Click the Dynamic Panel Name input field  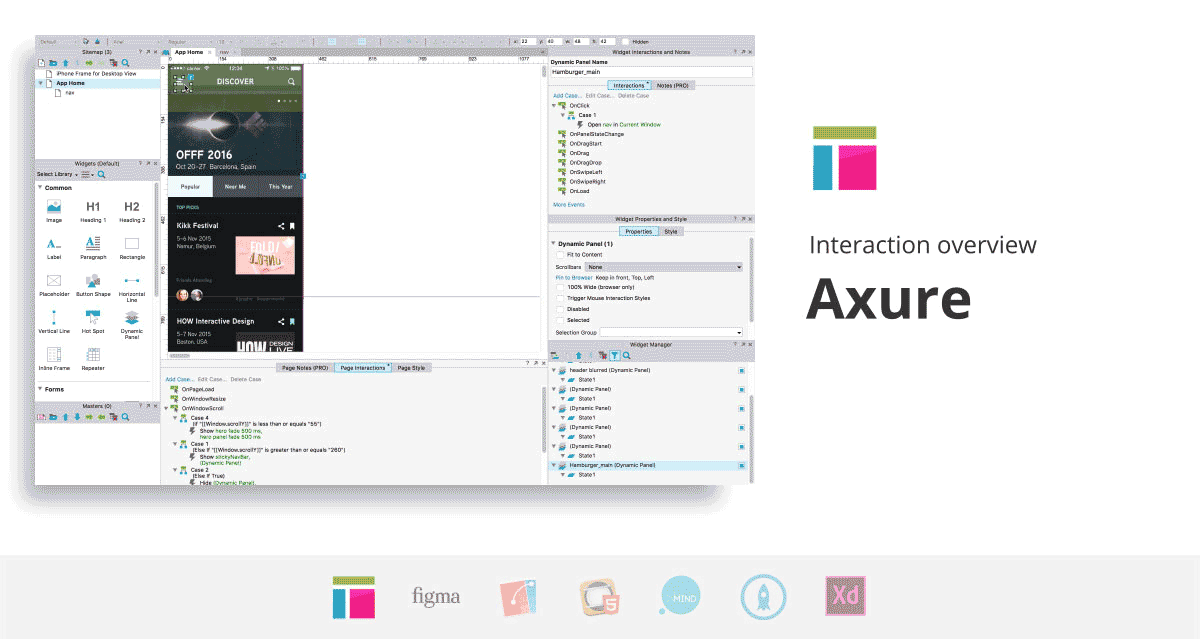click(x=650, y=72)
